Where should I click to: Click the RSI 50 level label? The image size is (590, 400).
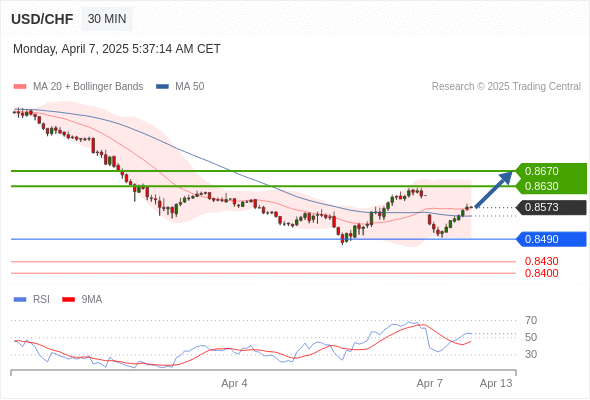(531, 338)
